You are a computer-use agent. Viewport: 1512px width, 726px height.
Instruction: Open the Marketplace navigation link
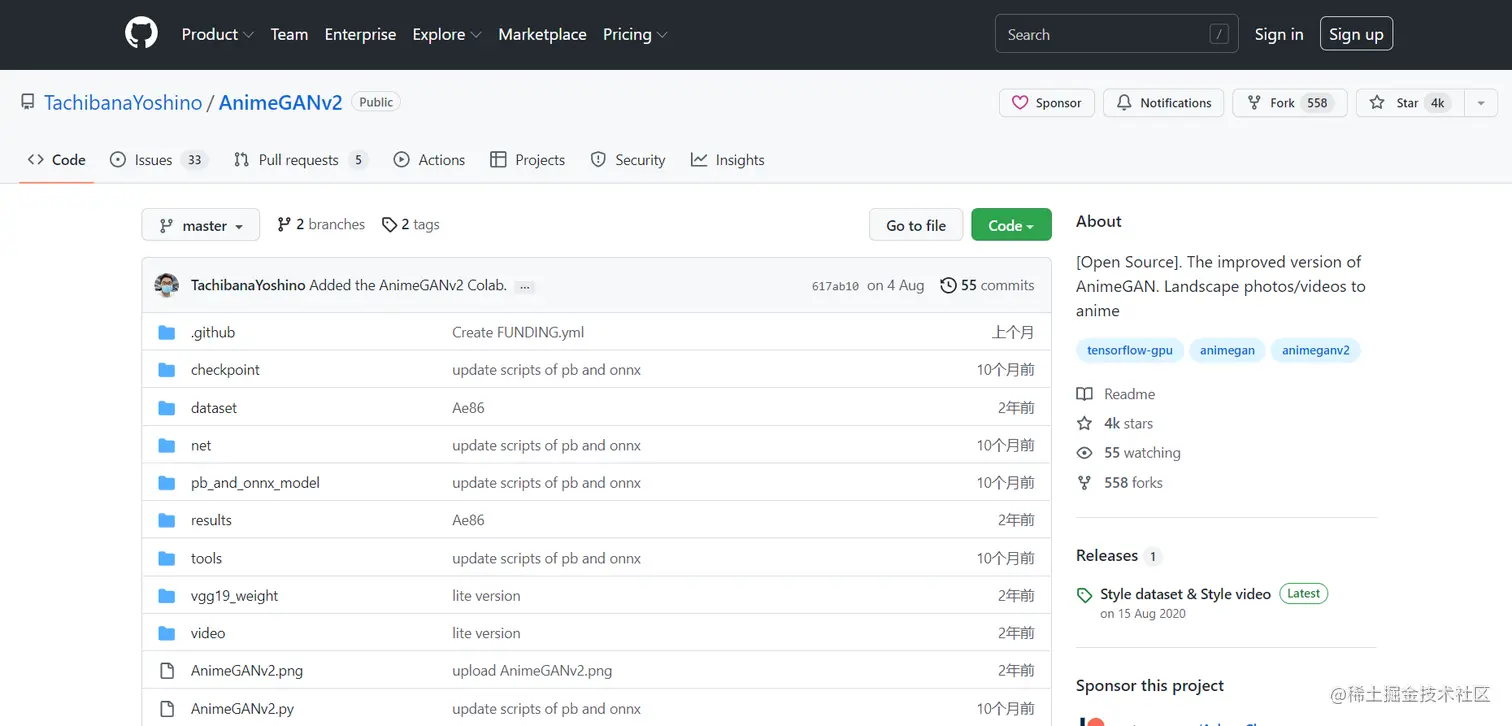(542, 34)
